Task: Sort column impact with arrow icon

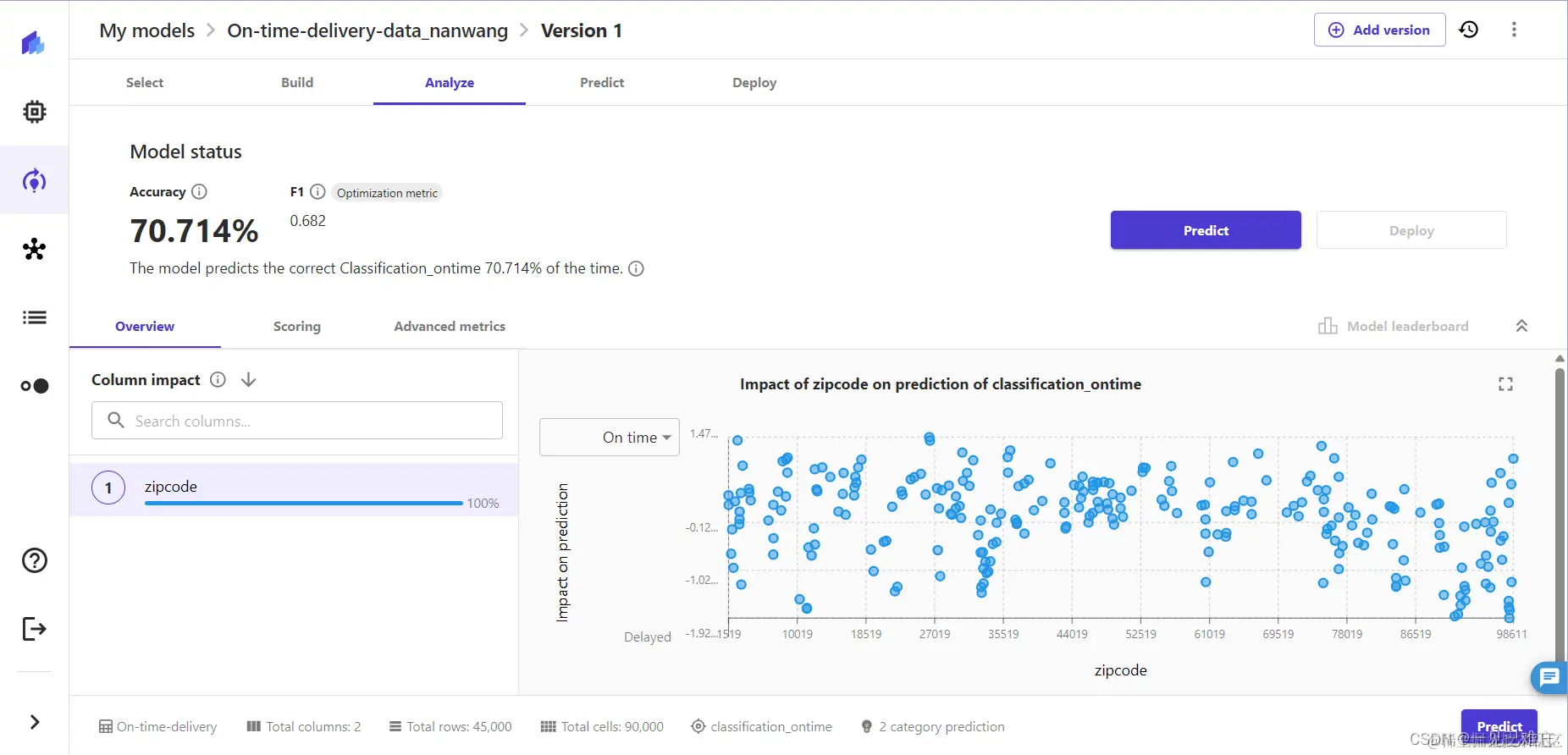Action: tap(248, 380)
